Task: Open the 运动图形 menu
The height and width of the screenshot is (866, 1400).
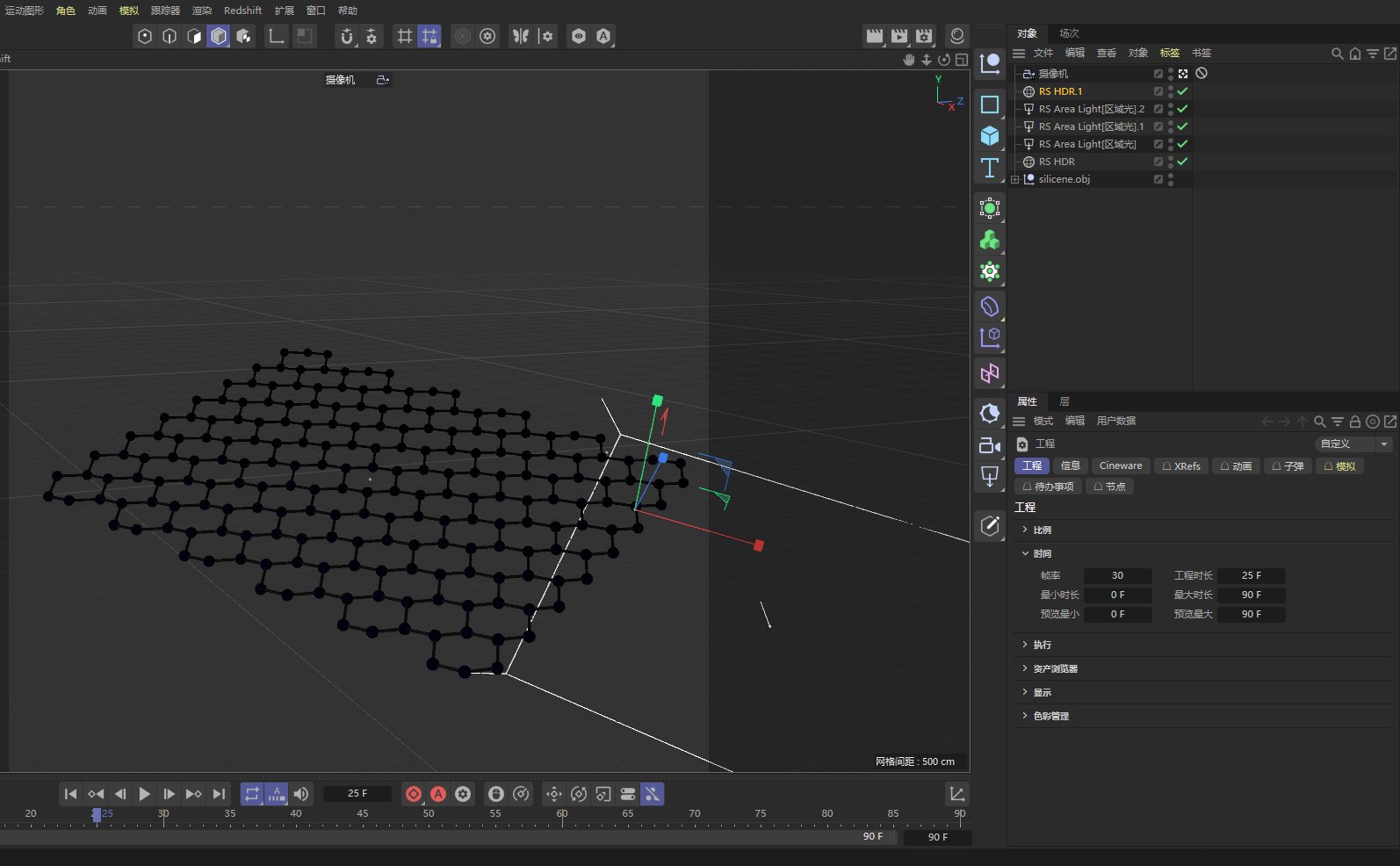Action: click(24, 11)
